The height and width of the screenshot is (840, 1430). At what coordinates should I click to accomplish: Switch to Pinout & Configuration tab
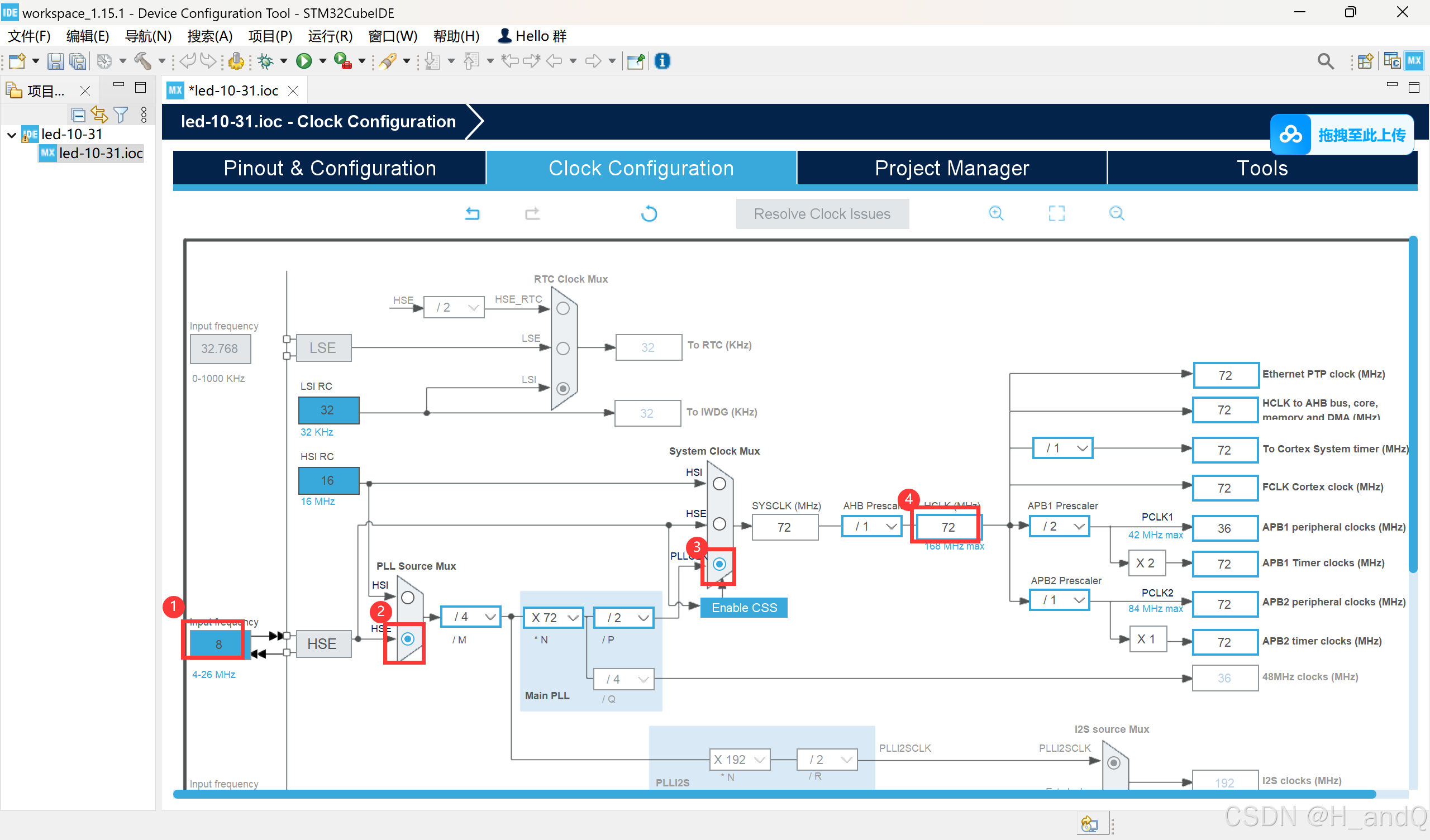329,168
